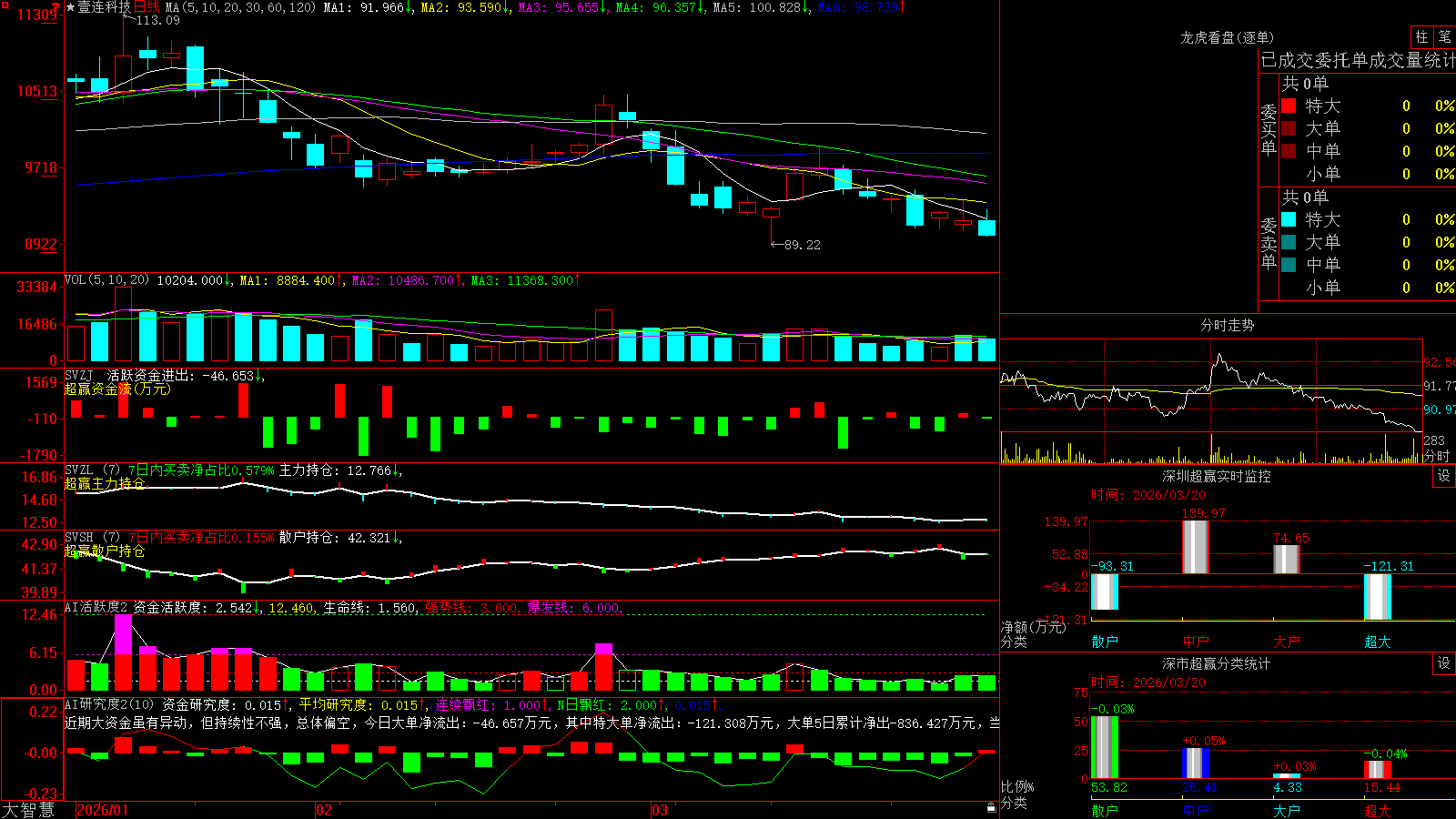
Task: Click the 02 month marker on time axis
Action: pos(324,810)
